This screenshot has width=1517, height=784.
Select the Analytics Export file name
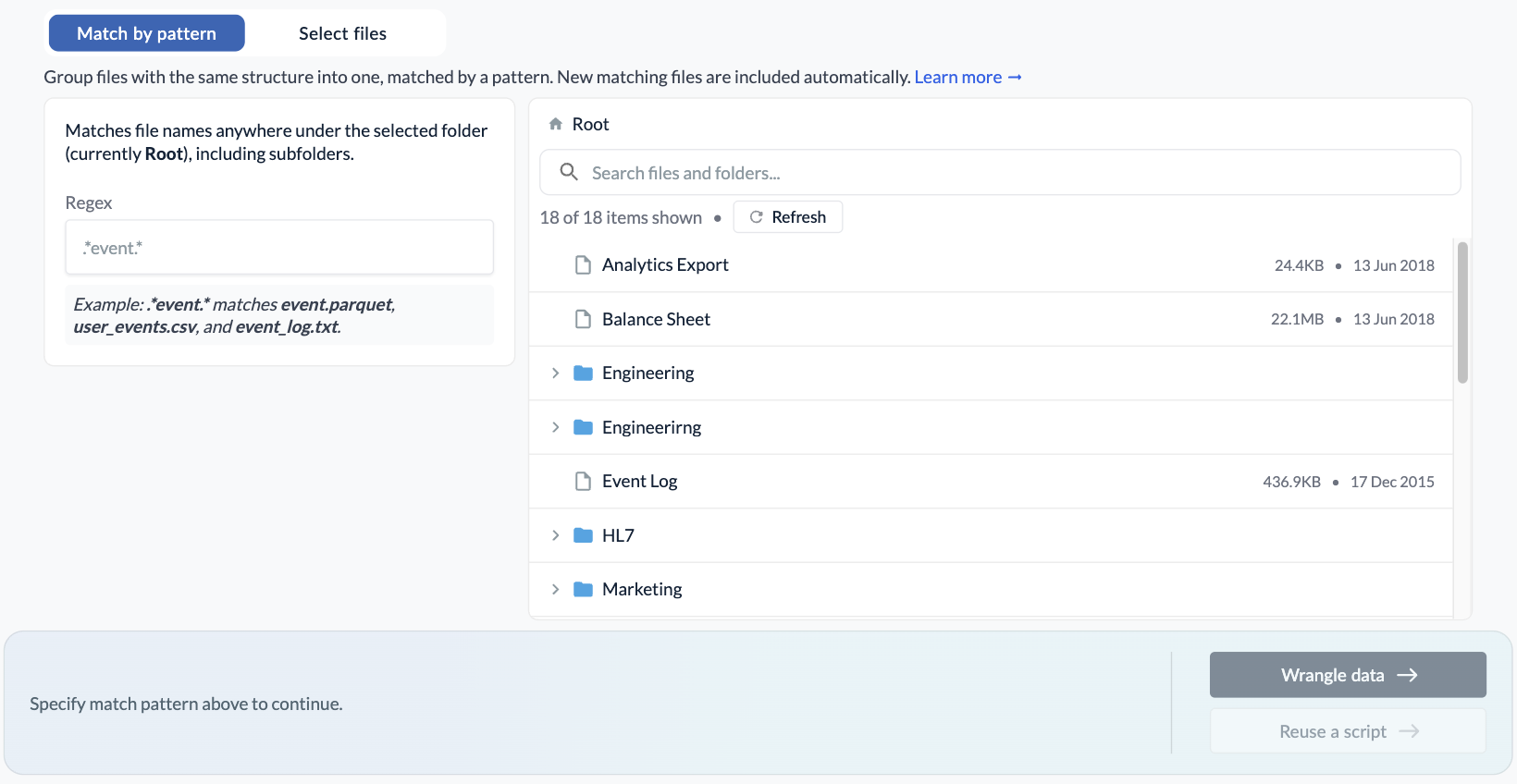pos(665,265)
